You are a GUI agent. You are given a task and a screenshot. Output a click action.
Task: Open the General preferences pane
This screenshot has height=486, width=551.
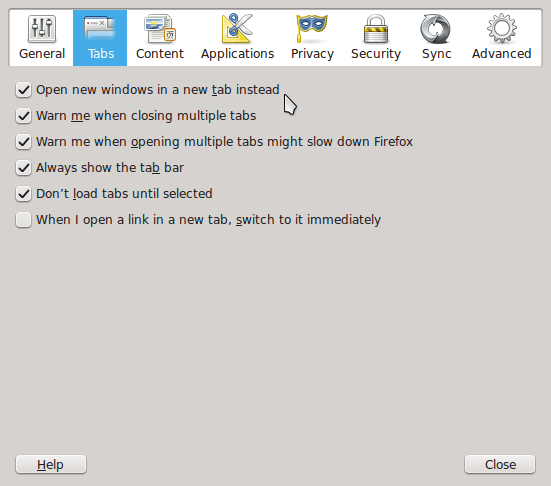coord(42,38)
